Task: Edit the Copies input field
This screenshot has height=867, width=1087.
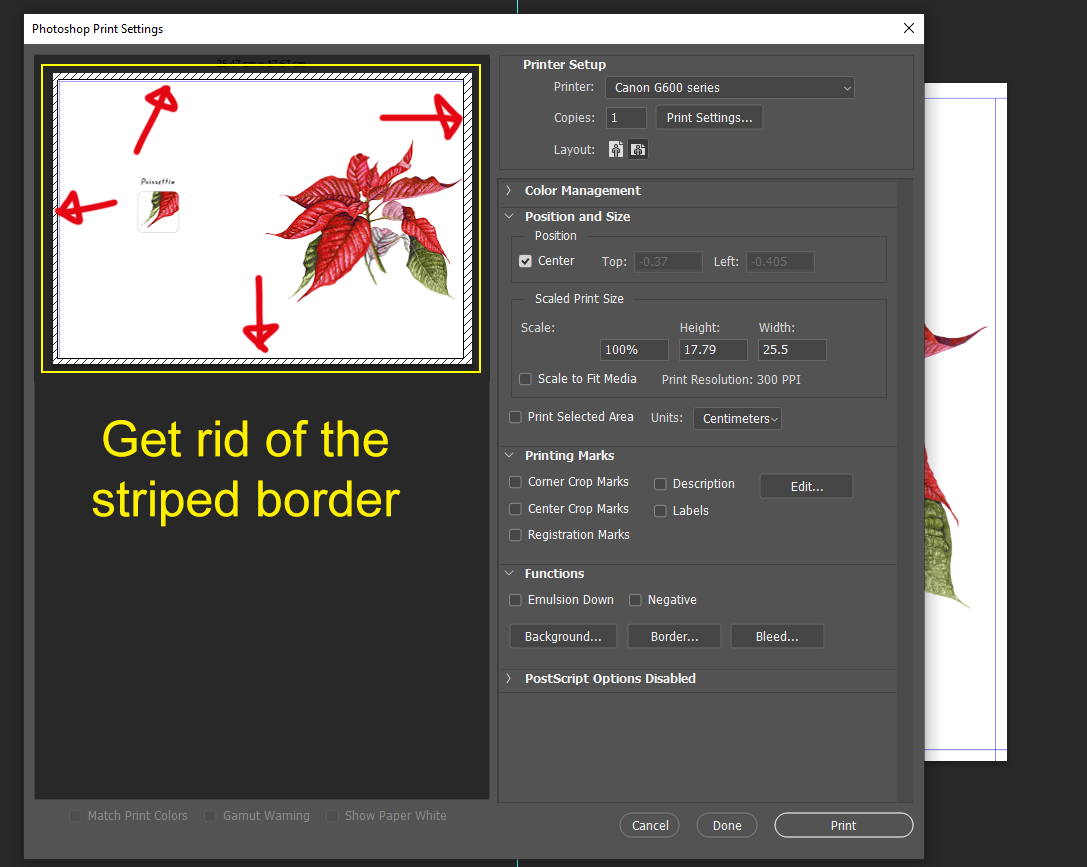Action: (625, 117)
